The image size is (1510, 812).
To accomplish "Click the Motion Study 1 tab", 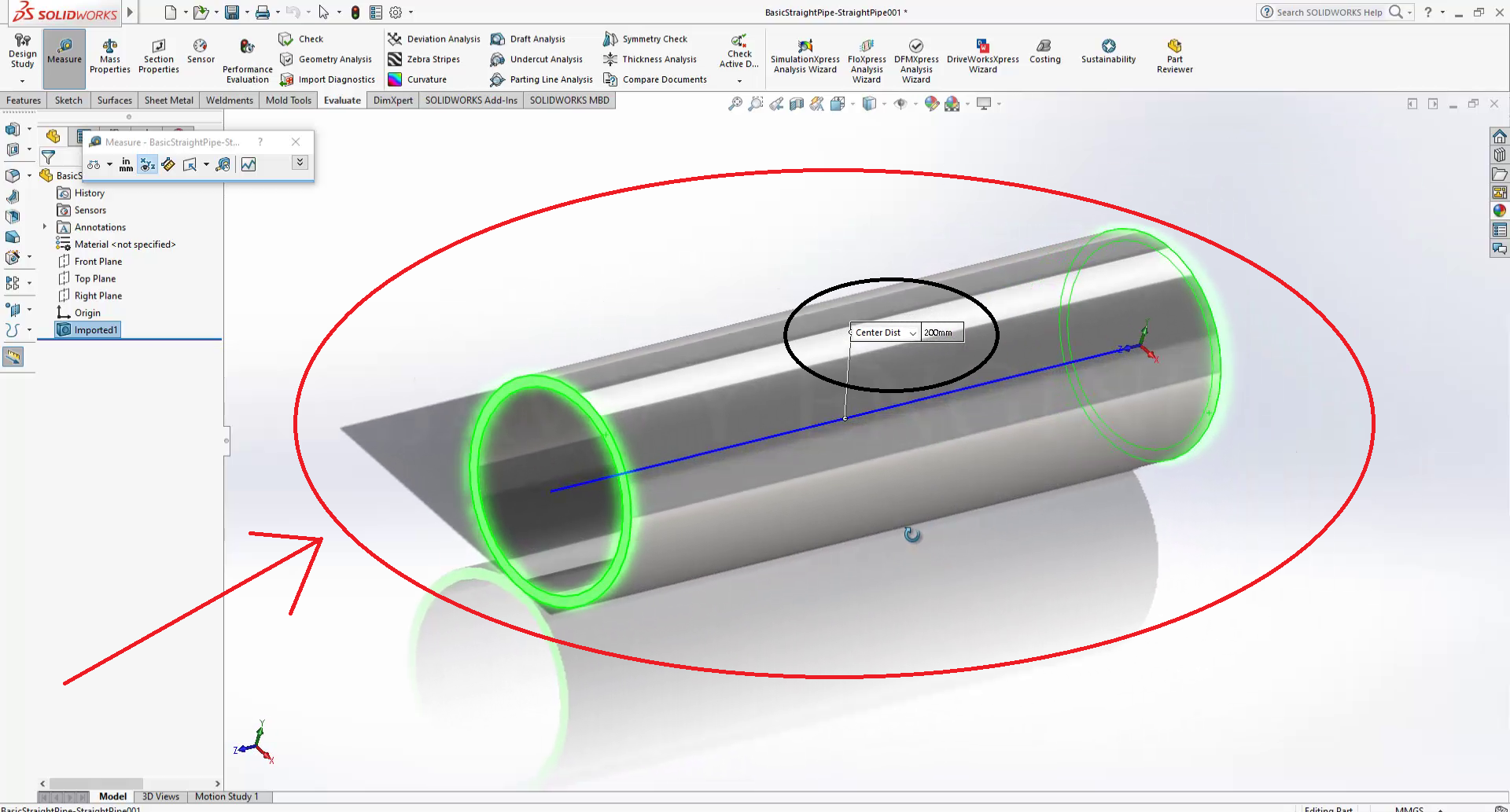I will [226, 796].
